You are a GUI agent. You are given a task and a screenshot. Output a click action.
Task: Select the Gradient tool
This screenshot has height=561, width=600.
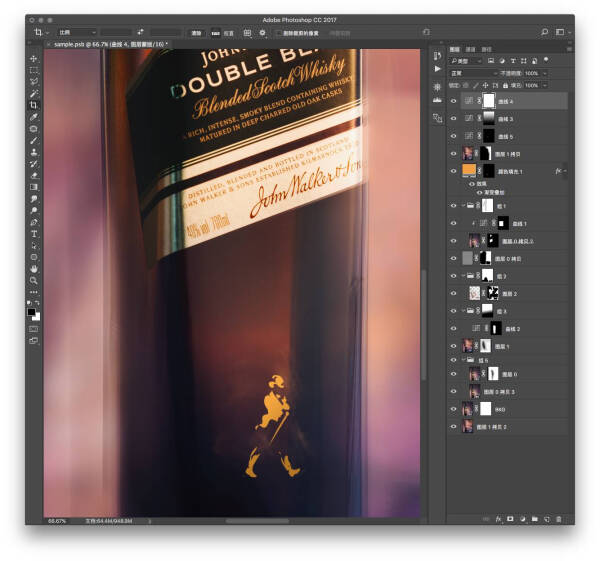click(34, 187)
